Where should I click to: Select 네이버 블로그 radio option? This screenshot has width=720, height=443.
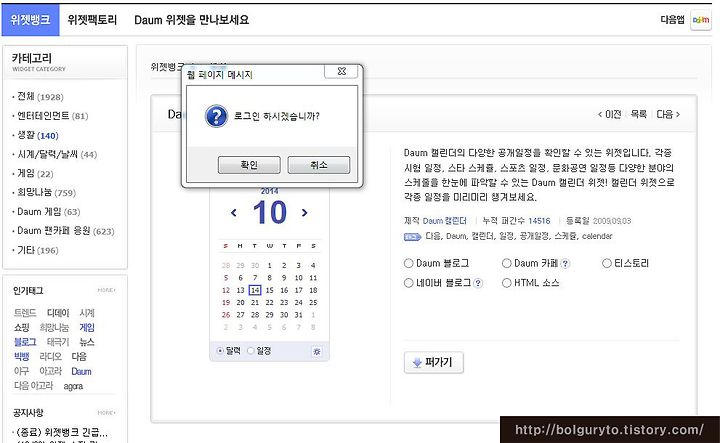(x=408, y=283)
